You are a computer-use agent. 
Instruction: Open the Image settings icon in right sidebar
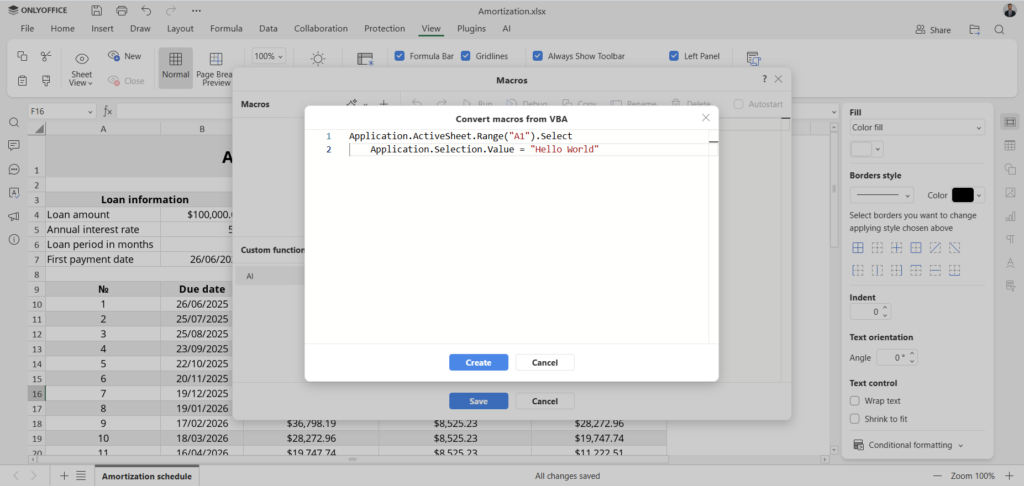1010,192
